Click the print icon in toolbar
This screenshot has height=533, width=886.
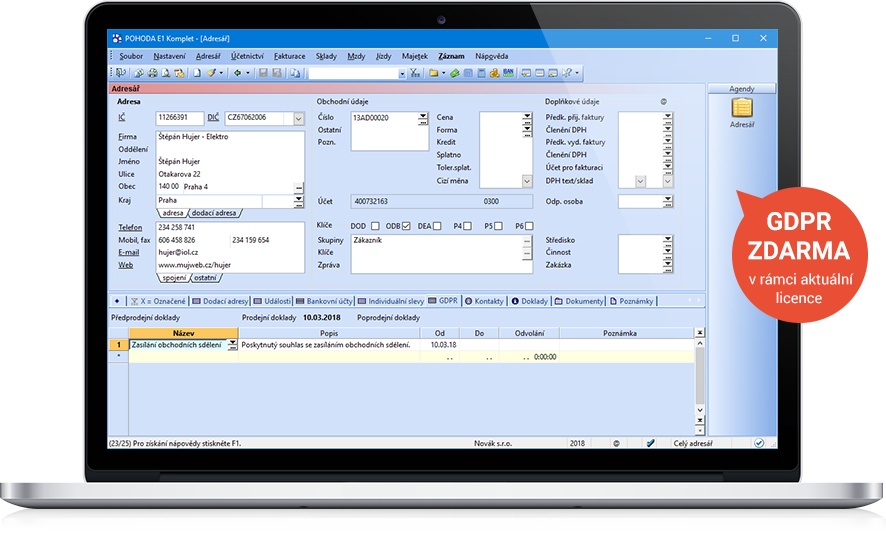(x=152, y=73)
